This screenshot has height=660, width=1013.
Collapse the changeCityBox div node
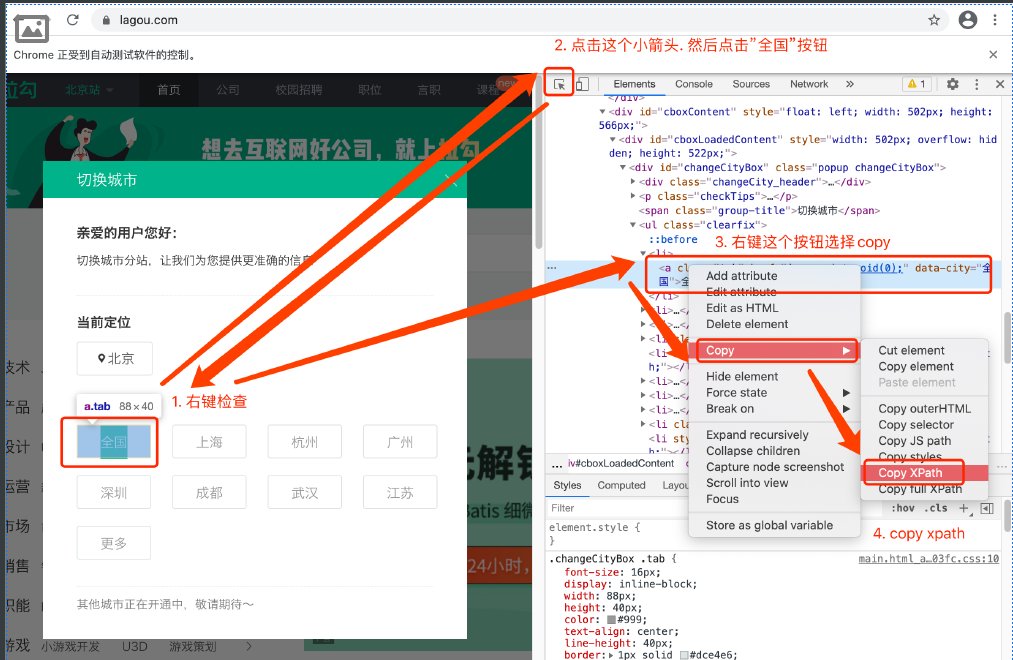tap(623, 167)
